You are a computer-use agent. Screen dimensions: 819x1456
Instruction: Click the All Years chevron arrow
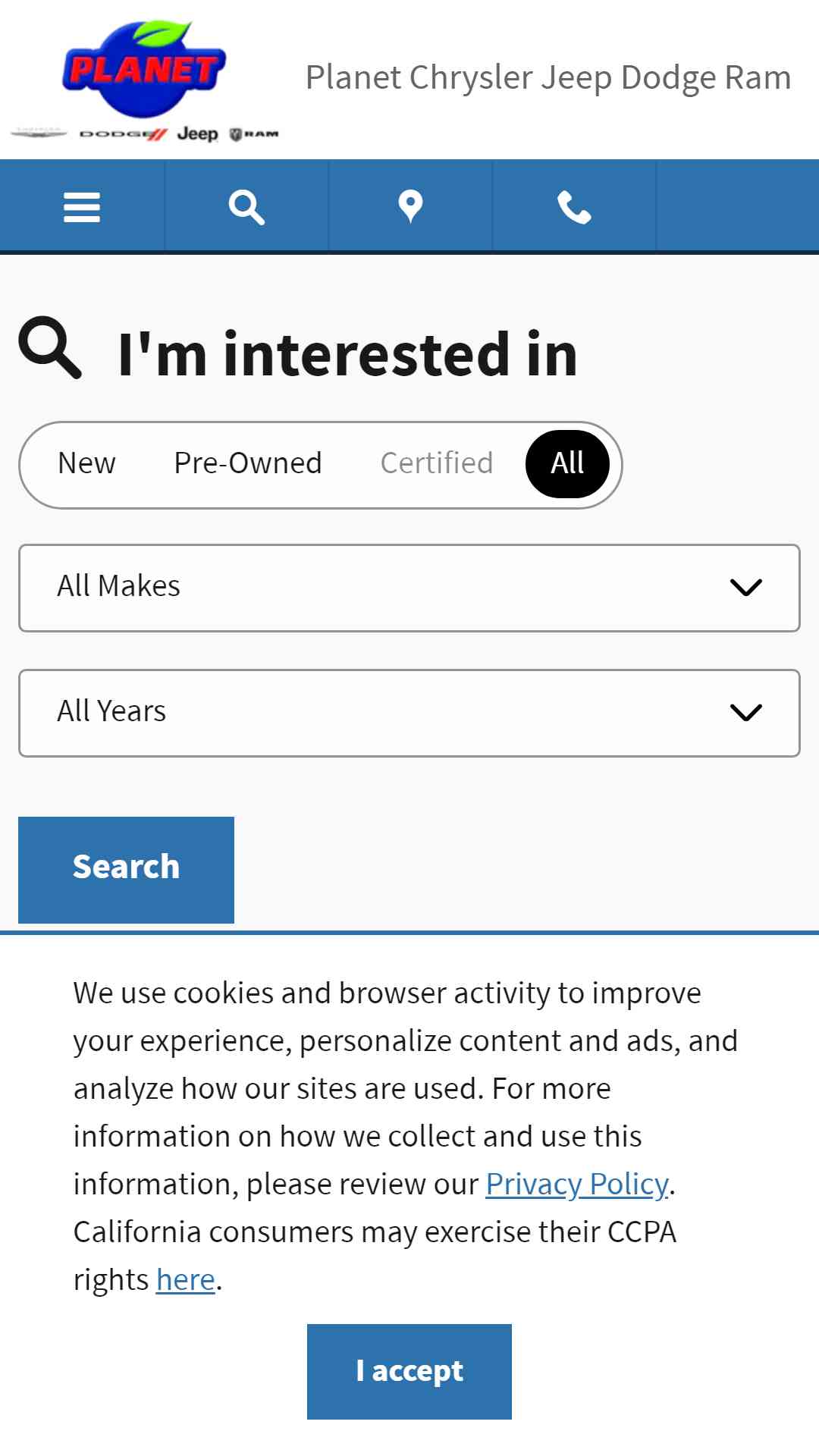pos(745,713)
